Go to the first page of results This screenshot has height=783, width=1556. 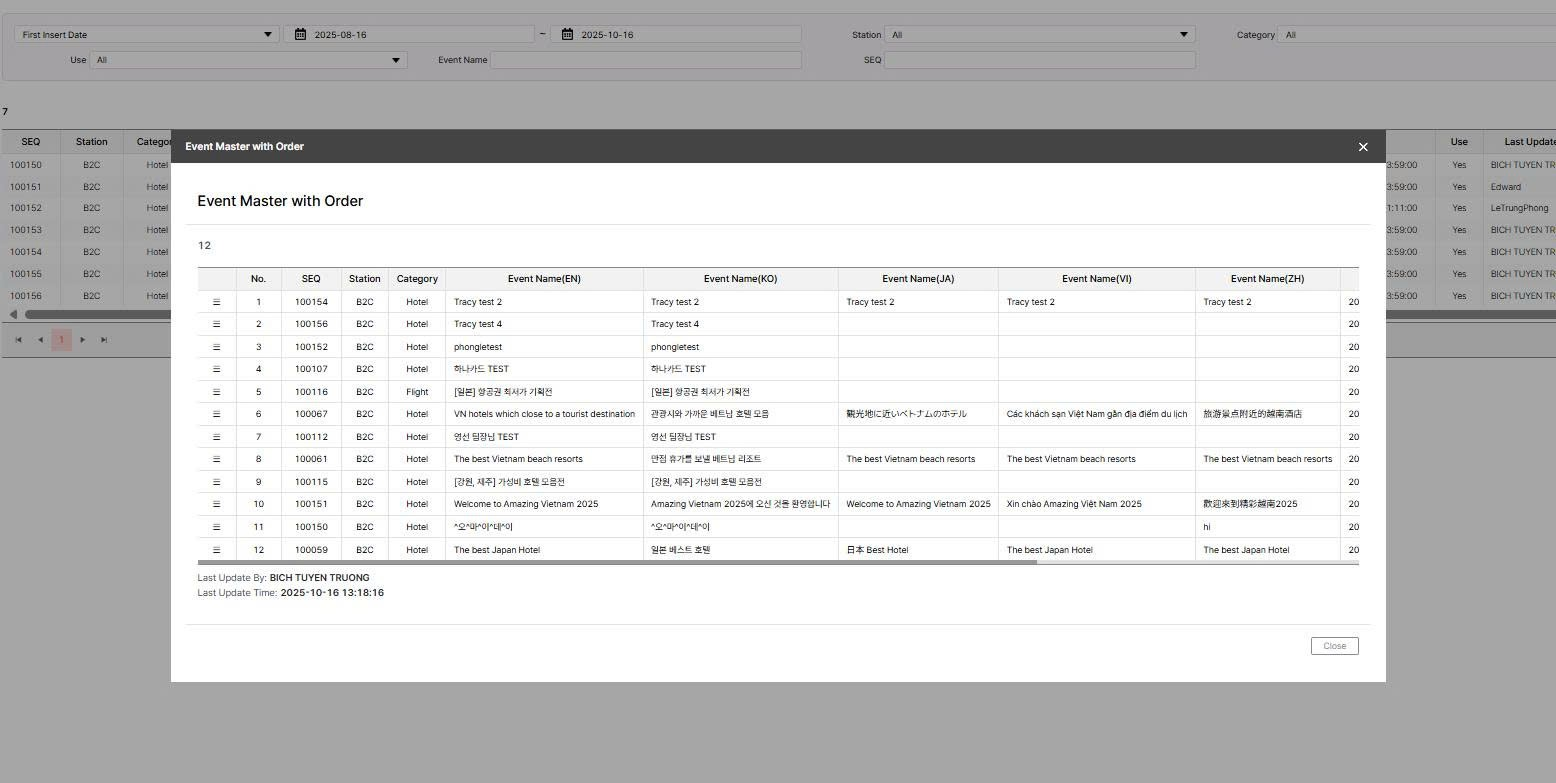coord(18,340)
